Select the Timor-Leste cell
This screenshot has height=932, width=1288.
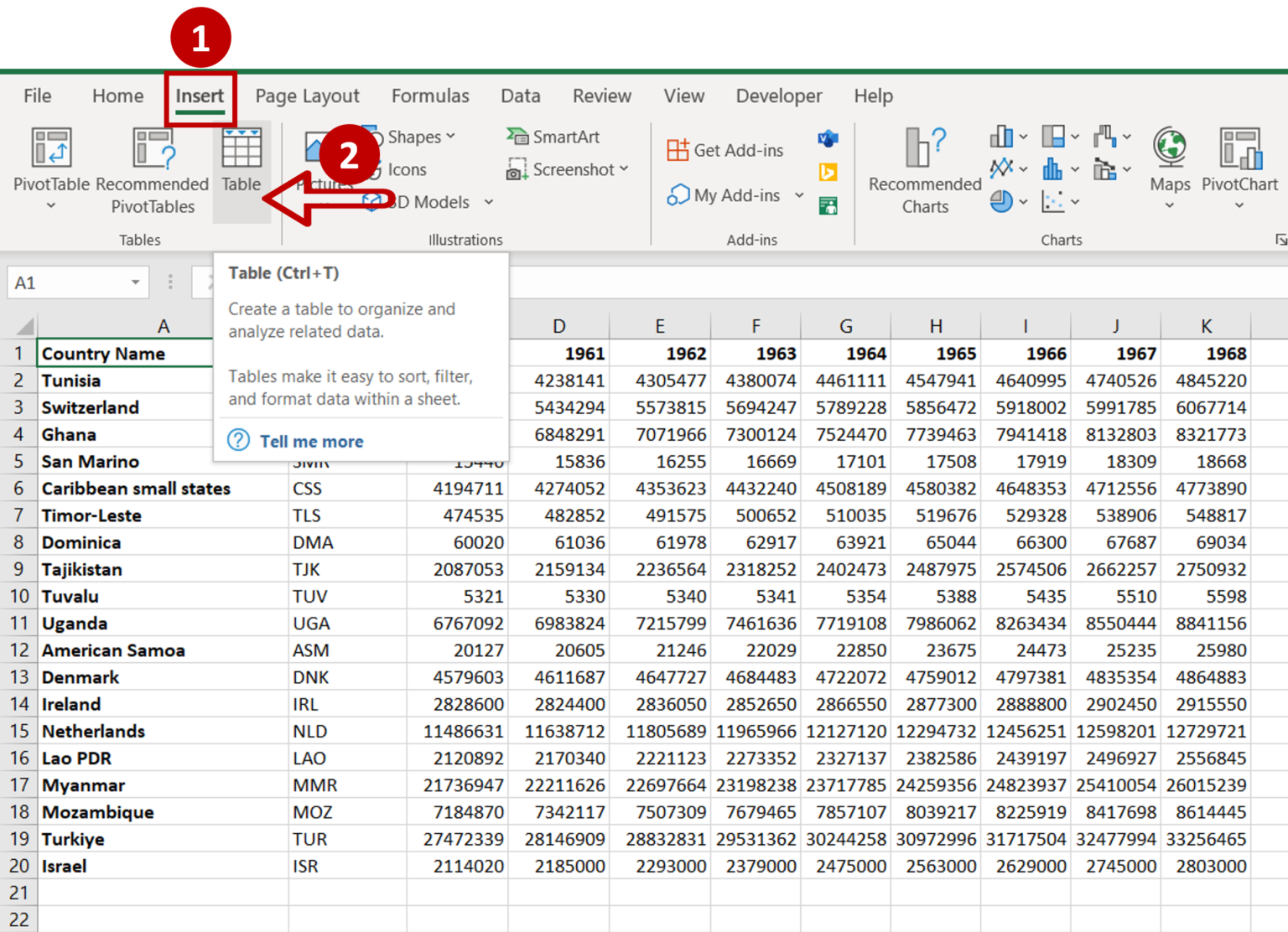click(163, 515)
